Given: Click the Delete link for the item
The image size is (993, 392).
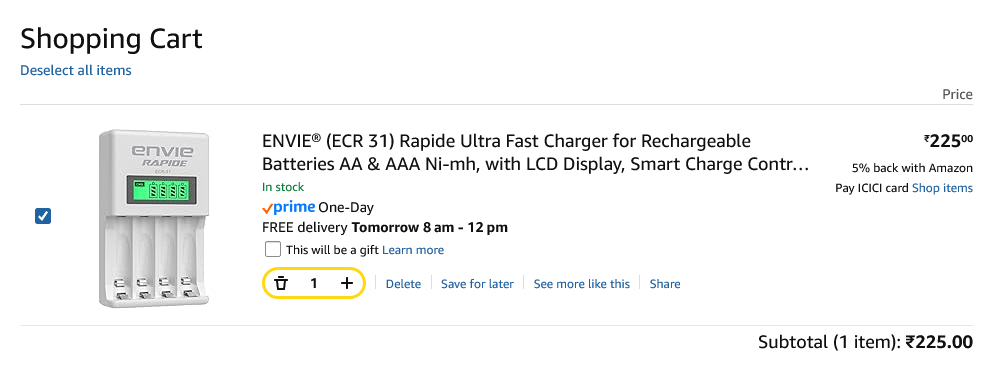Looking at the screenshot, I should coord(403,284).
